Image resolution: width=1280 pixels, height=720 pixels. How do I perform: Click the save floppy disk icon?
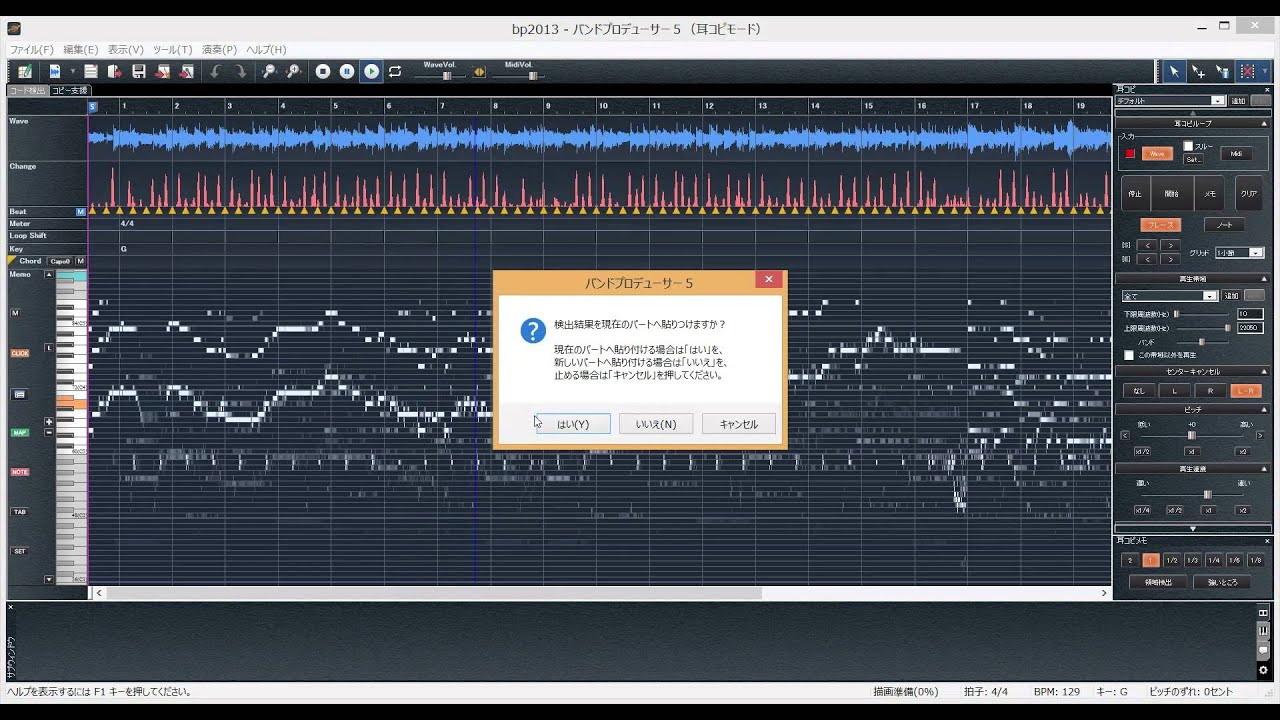[139, 71]
